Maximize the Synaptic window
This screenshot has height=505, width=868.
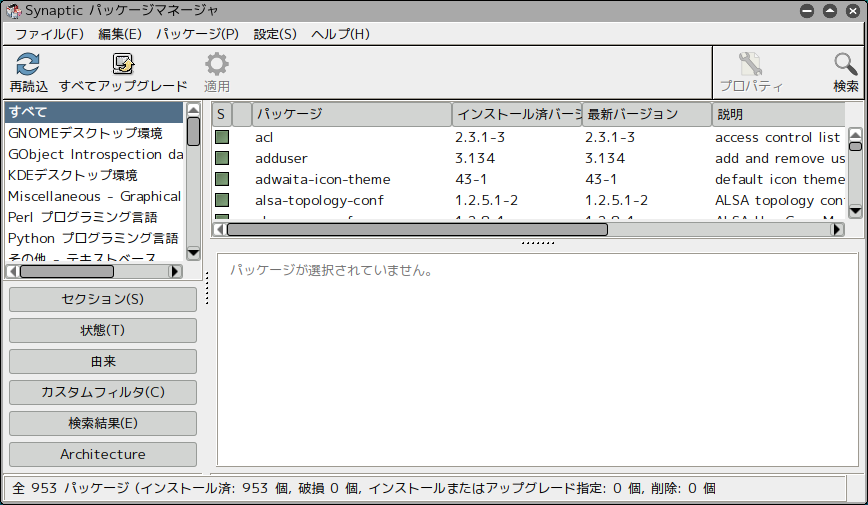point(830,11)
